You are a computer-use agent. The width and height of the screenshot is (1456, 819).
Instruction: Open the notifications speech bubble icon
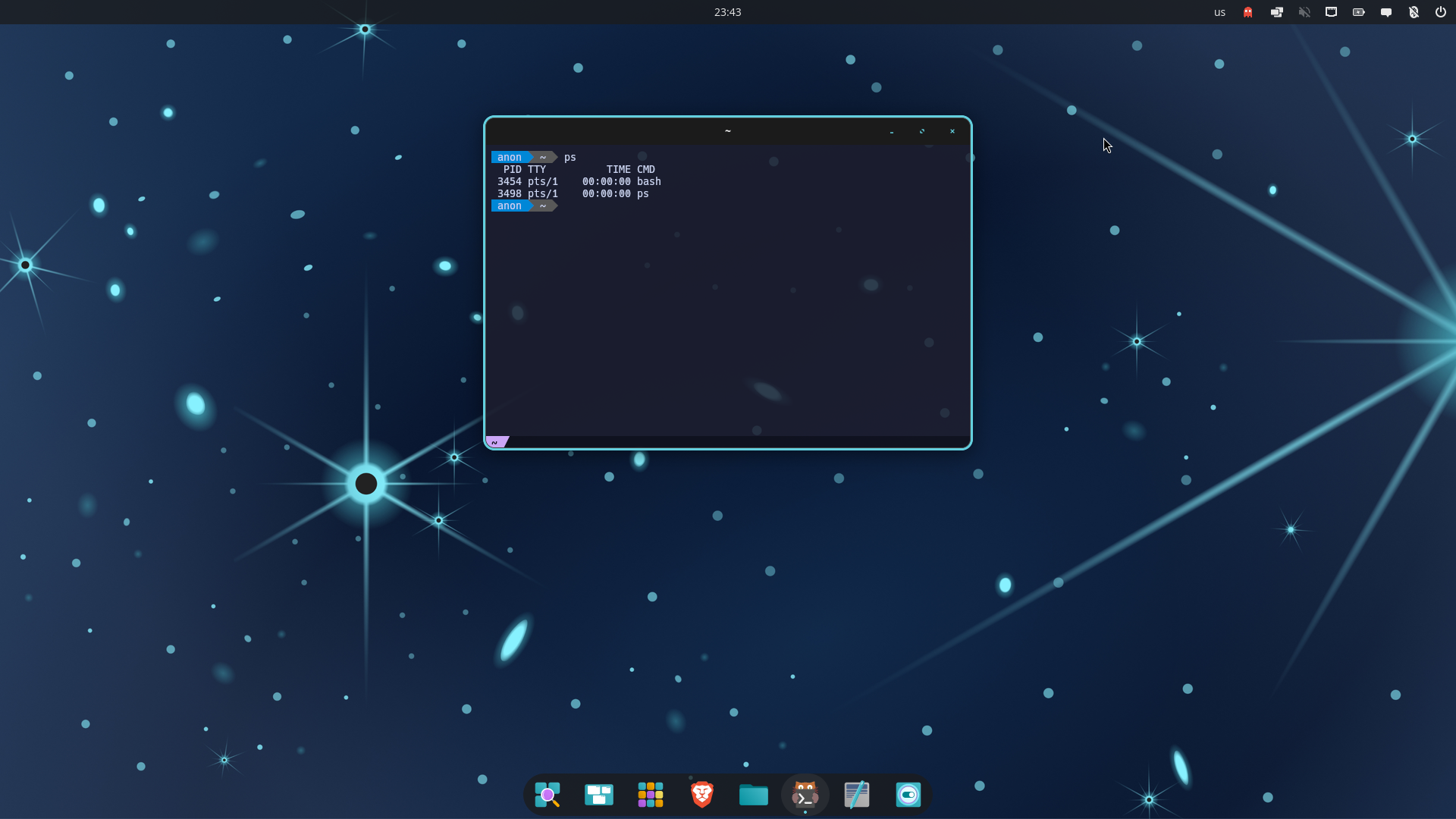[1385, 12]
